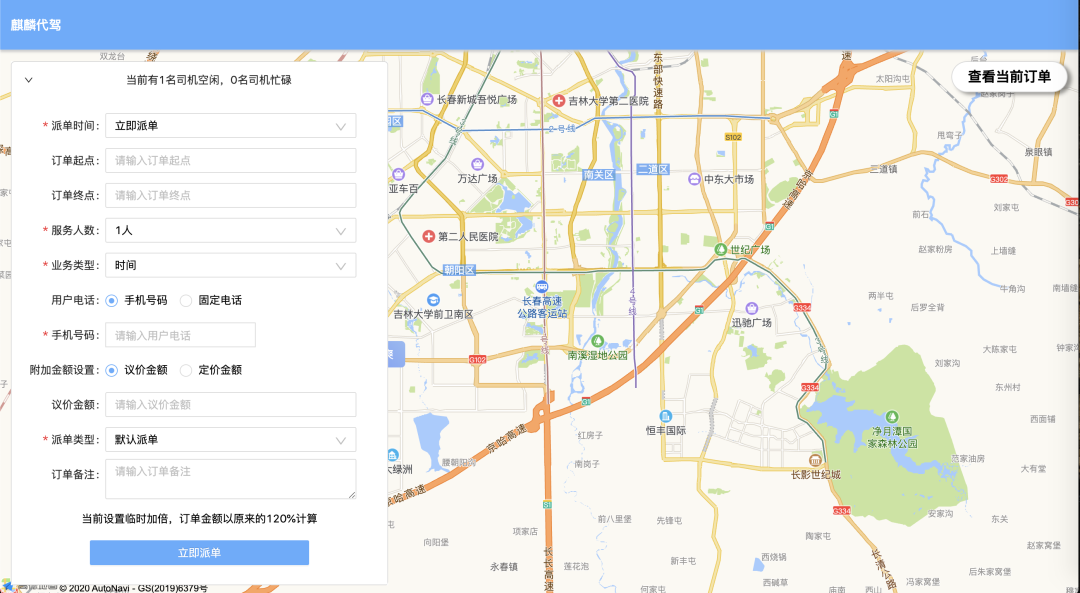1080x593 pixels.
Task: Click the 两半屯 map label
Action: 881,295
